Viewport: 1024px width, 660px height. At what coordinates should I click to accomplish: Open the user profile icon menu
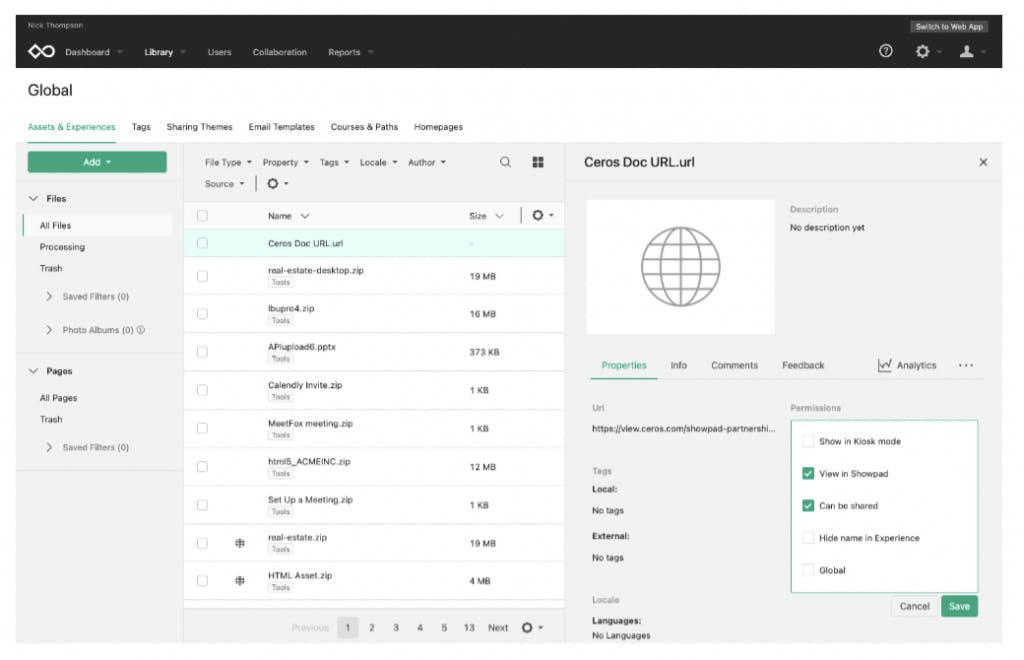tap(966, 52)
